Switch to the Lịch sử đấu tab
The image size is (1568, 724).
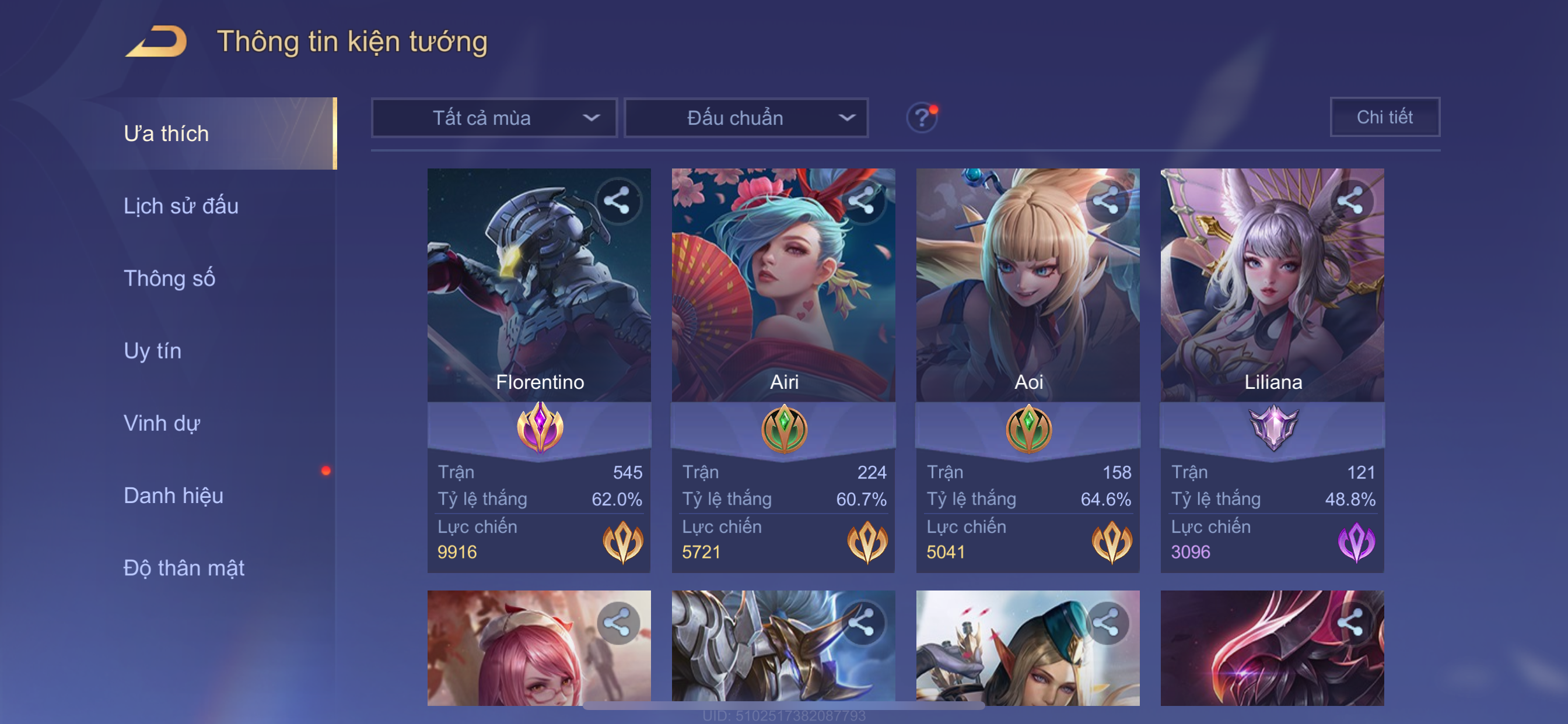click(181, 206)
